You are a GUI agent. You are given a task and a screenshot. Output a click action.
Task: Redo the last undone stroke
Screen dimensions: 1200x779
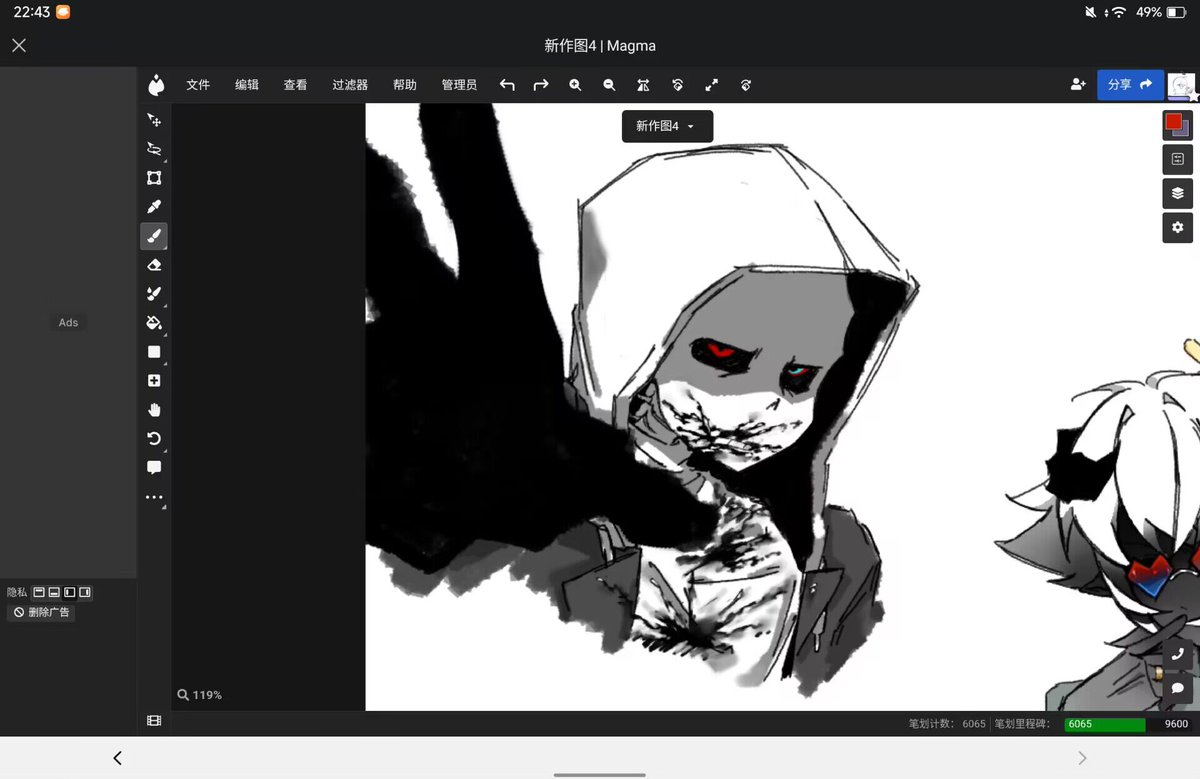pyautogui.click(x=541, y=85)
